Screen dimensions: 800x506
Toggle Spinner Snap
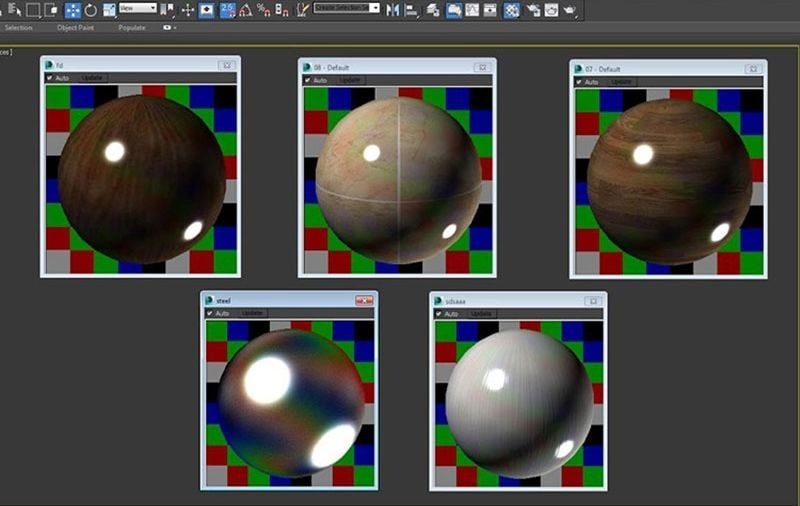(x=282, y=10)
